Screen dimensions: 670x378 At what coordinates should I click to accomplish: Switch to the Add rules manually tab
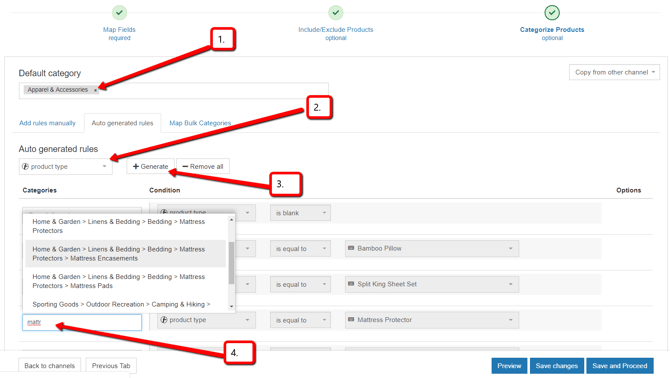pos(47,123)
